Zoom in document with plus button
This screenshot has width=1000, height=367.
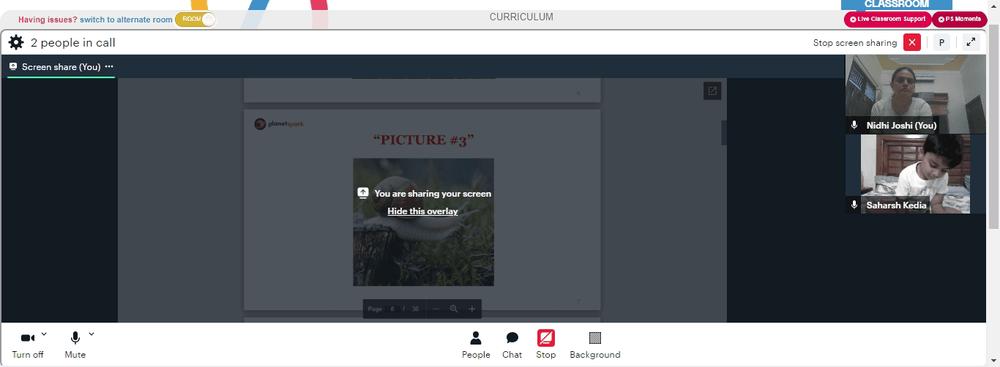click(472, 309)
